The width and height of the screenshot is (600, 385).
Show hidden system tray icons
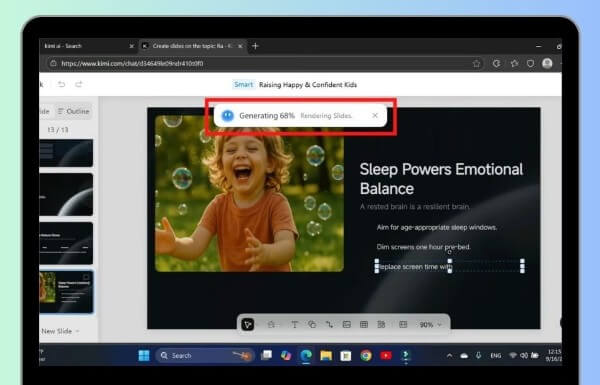450,356
